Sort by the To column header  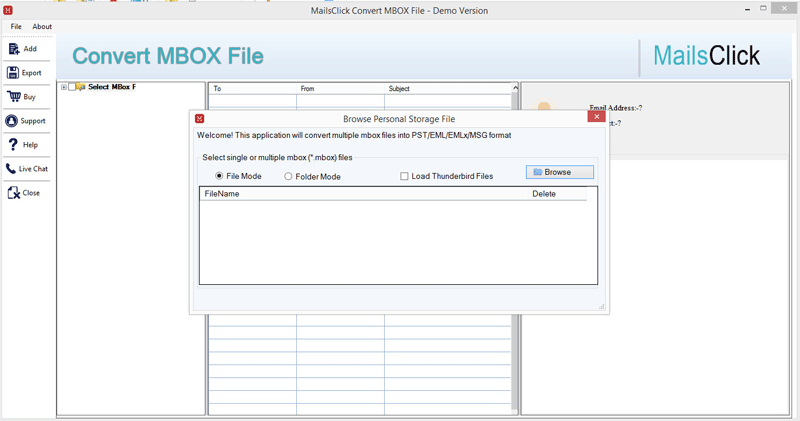click(x=253, y=89)
